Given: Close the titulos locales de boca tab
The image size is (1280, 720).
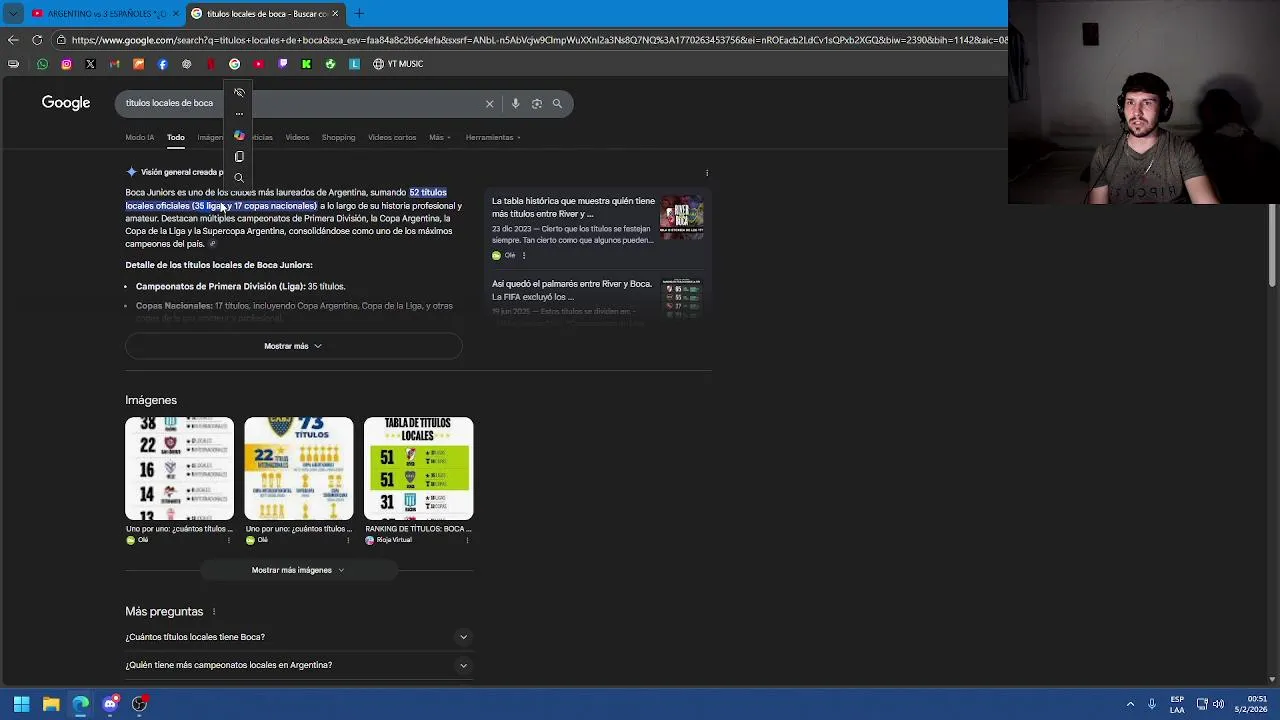Looking at the screenshot, I should pyautogui.click(x=335, y=13).
